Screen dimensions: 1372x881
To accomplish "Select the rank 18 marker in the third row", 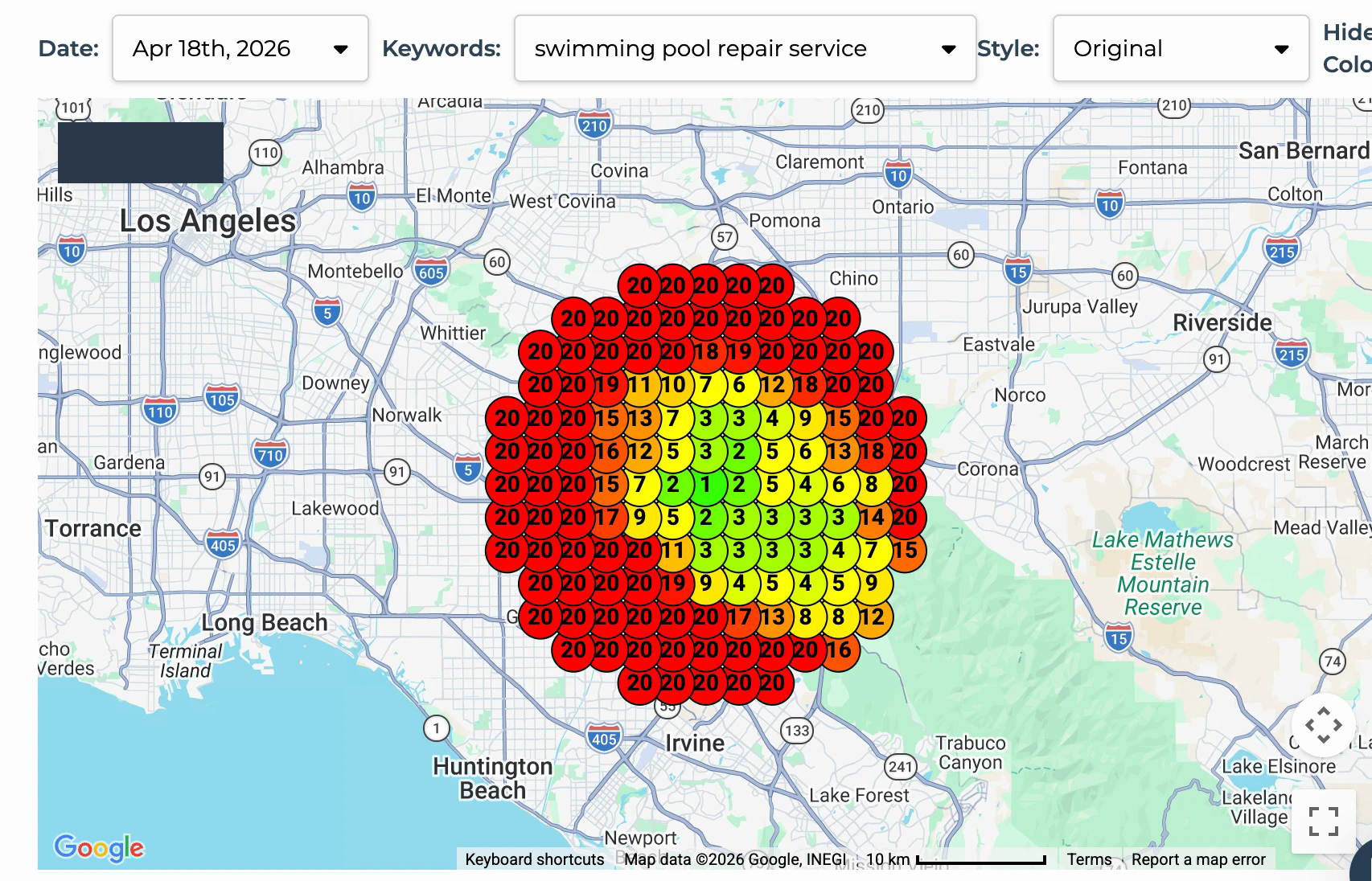I will (x=705, y=352).
